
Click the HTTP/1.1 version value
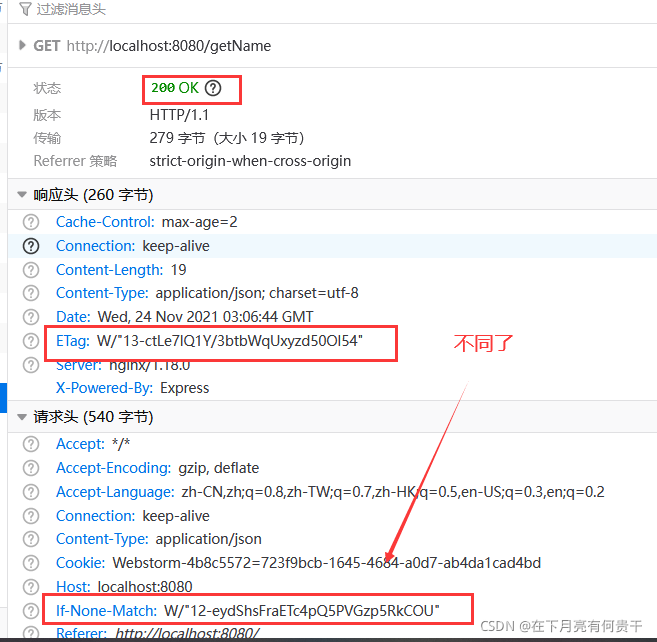179,115
